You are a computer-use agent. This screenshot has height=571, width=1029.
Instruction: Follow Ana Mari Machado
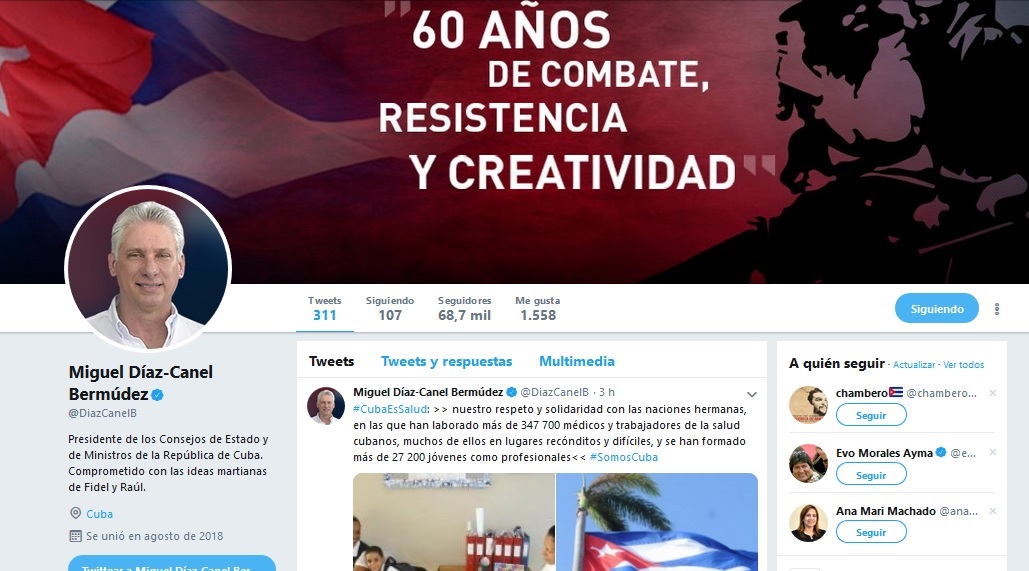pyautogui.click(x=871, y=532)
